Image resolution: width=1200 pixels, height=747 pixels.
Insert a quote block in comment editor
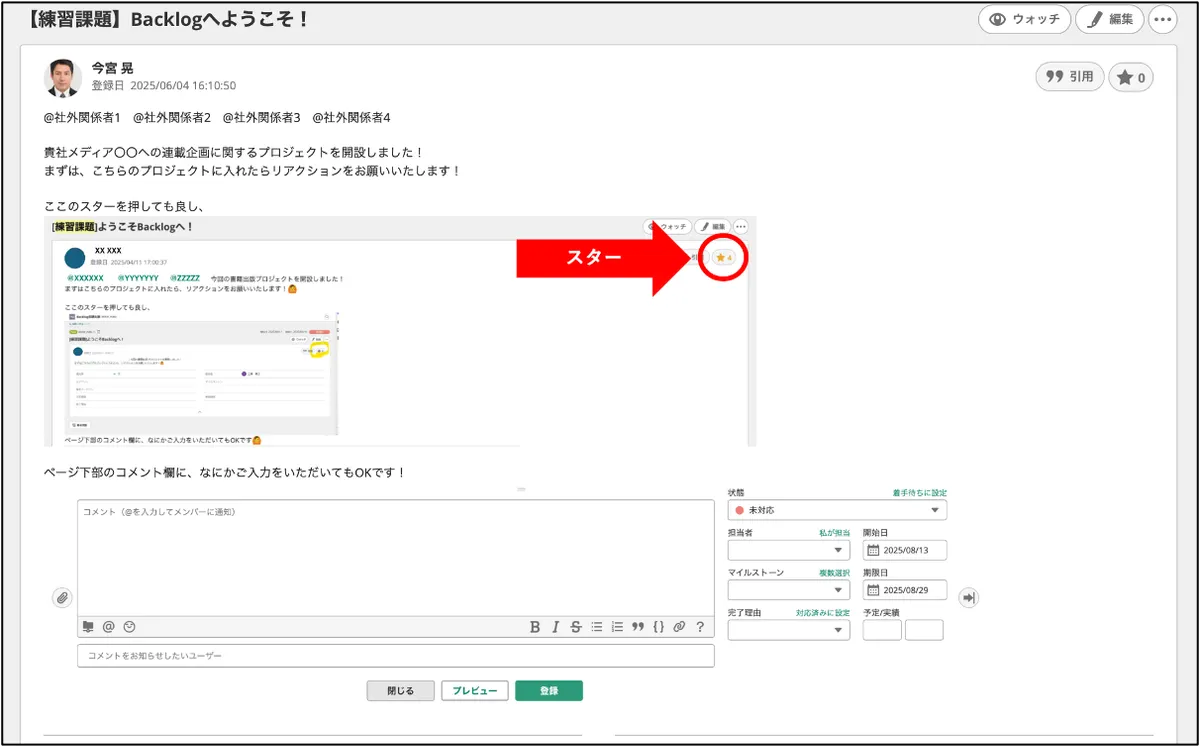pyautogui.click(x=638, y=627)
